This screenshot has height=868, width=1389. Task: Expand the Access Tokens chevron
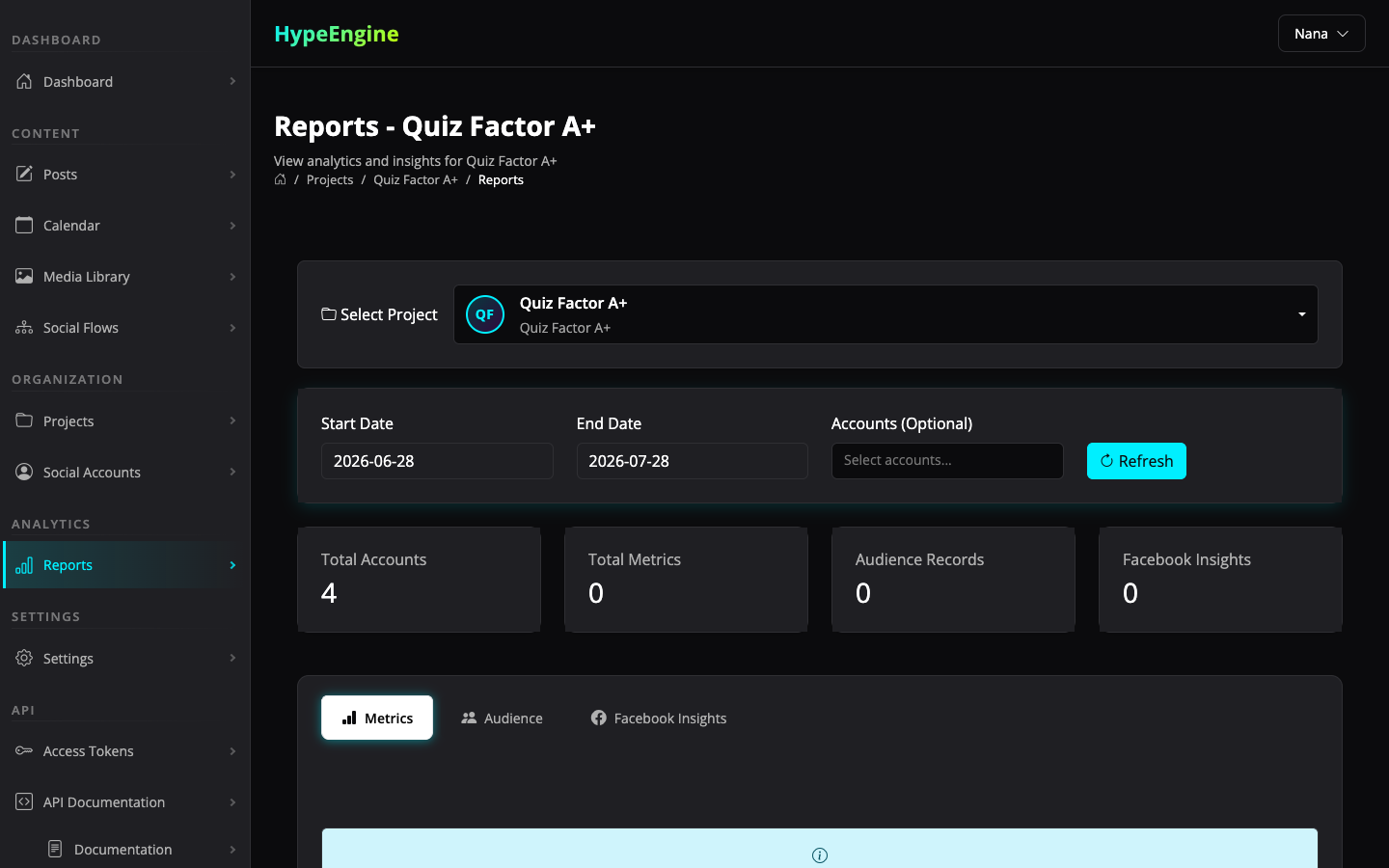(x=232, y=750)
